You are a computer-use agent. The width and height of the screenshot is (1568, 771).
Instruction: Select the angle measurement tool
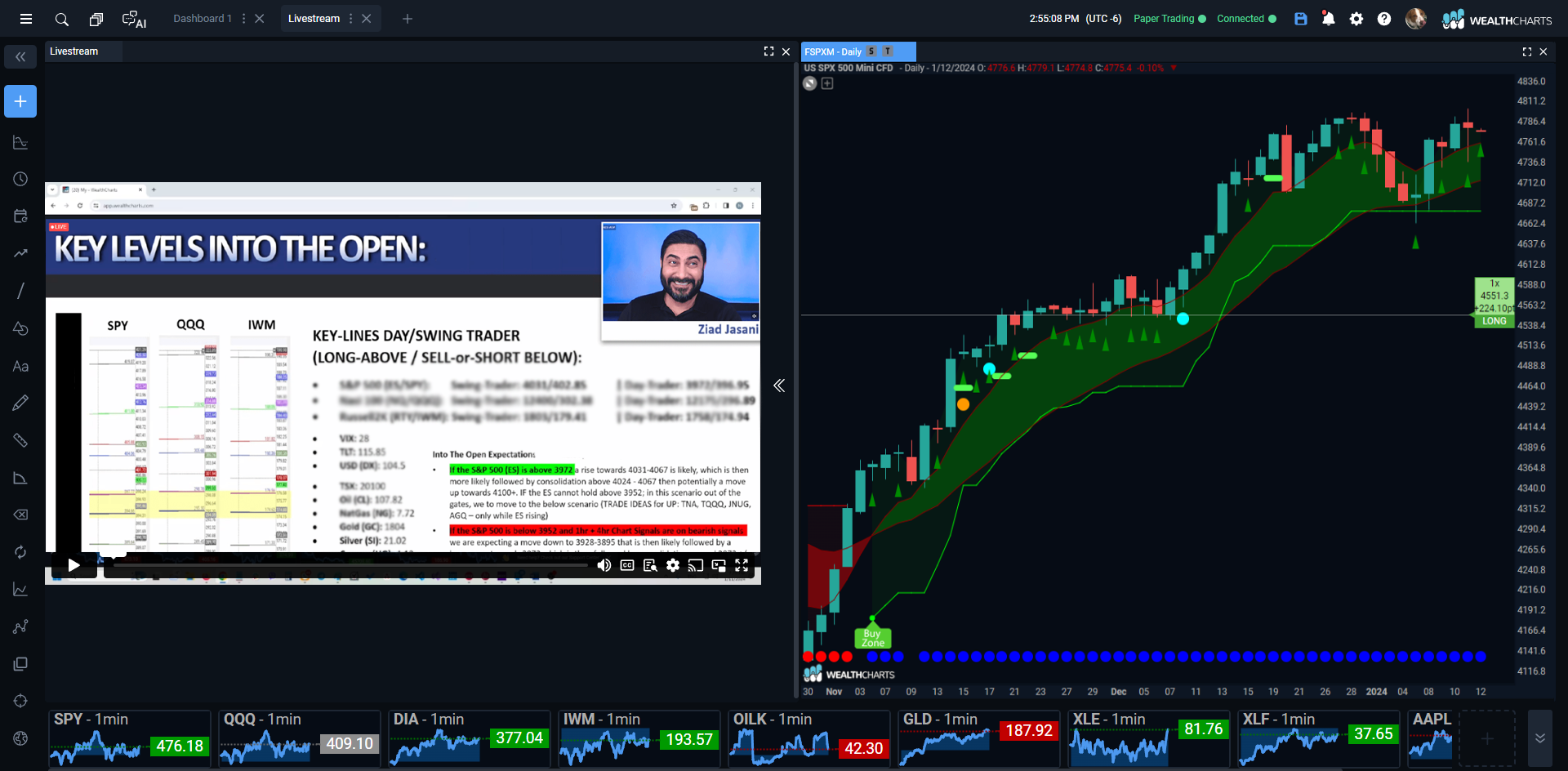[20, 478]
